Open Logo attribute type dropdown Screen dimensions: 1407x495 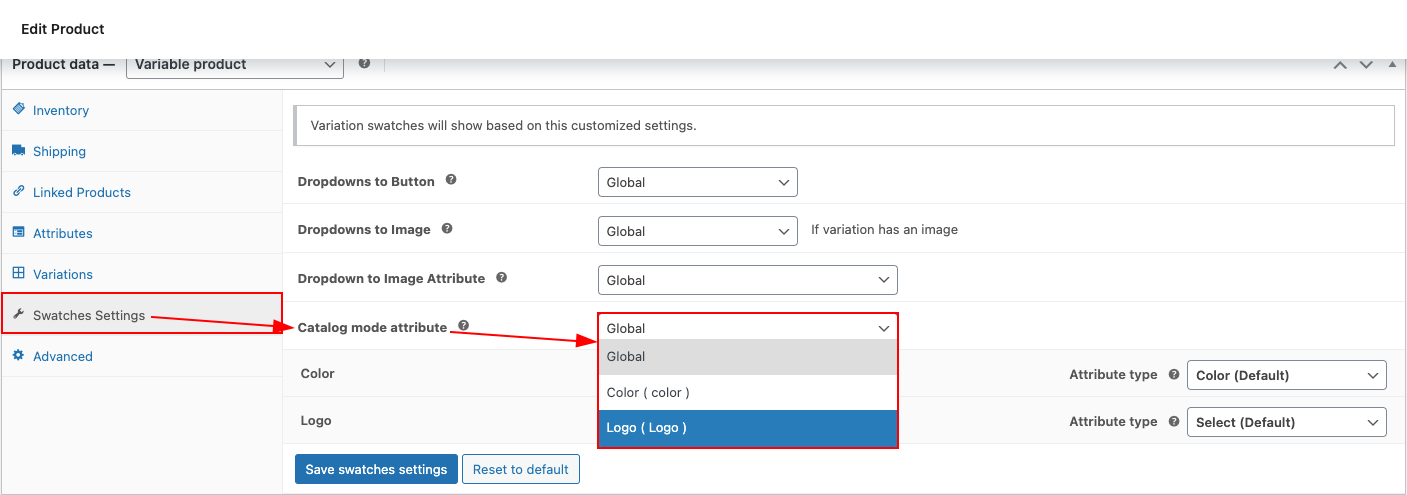coord(1287,422)
